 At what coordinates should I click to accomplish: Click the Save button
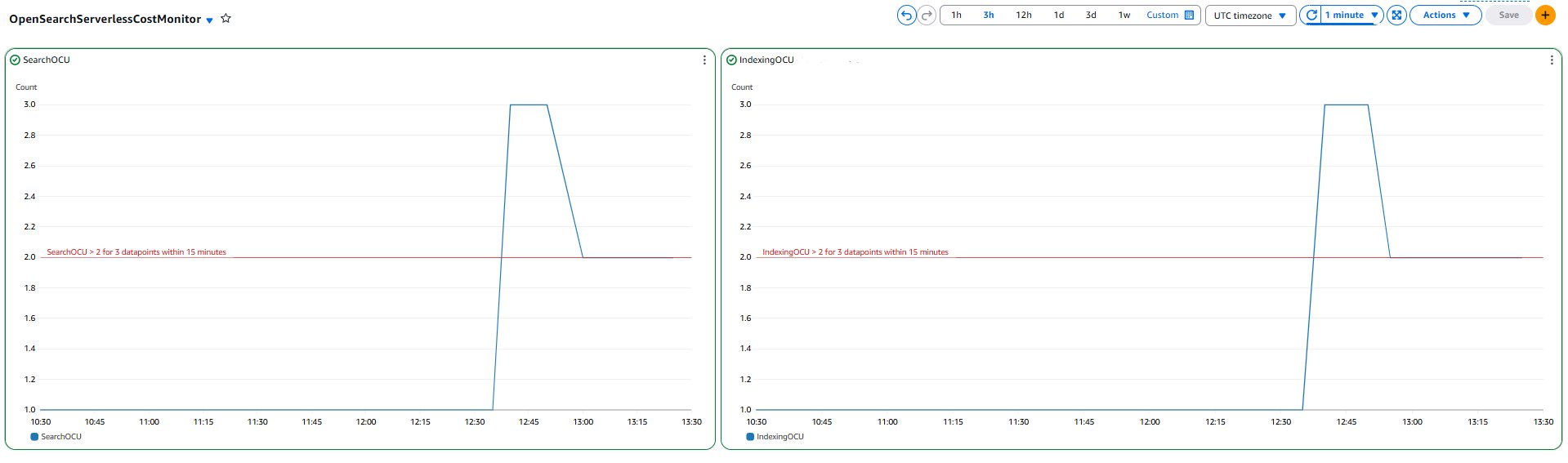[x=1508, y=16]
